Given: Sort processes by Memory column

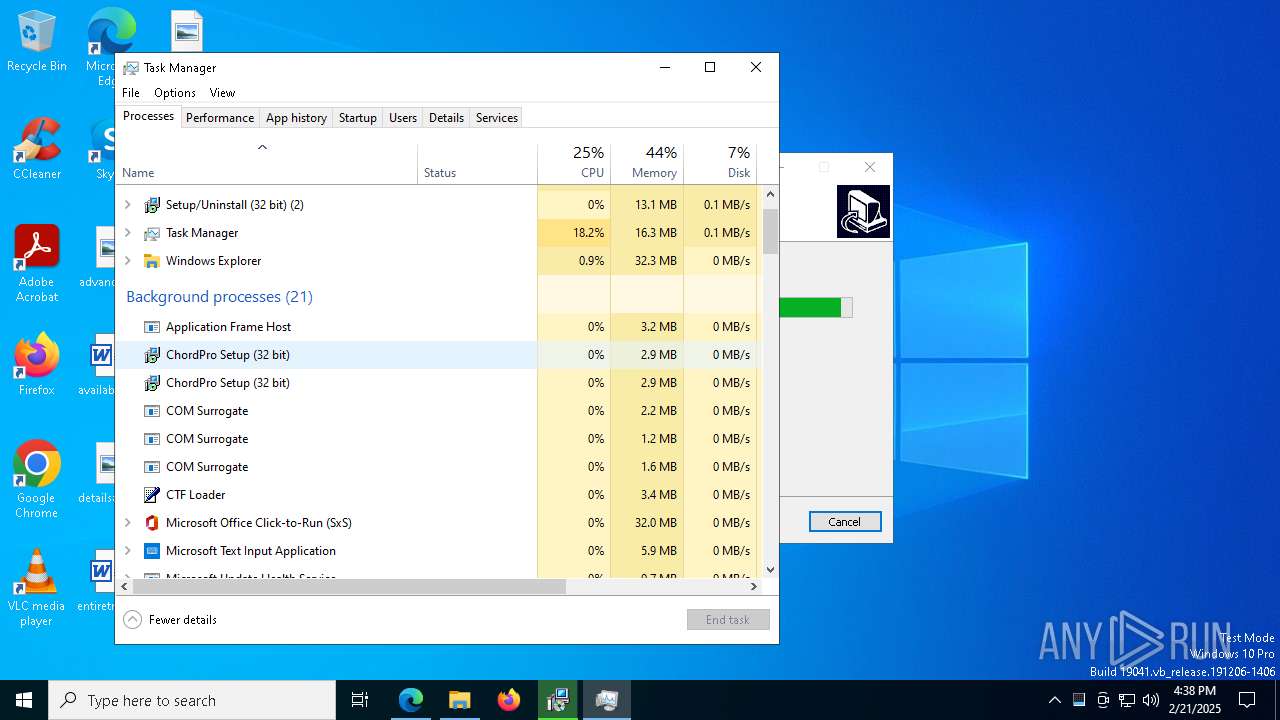Looking at the screenshot, I should coord(647,164).
